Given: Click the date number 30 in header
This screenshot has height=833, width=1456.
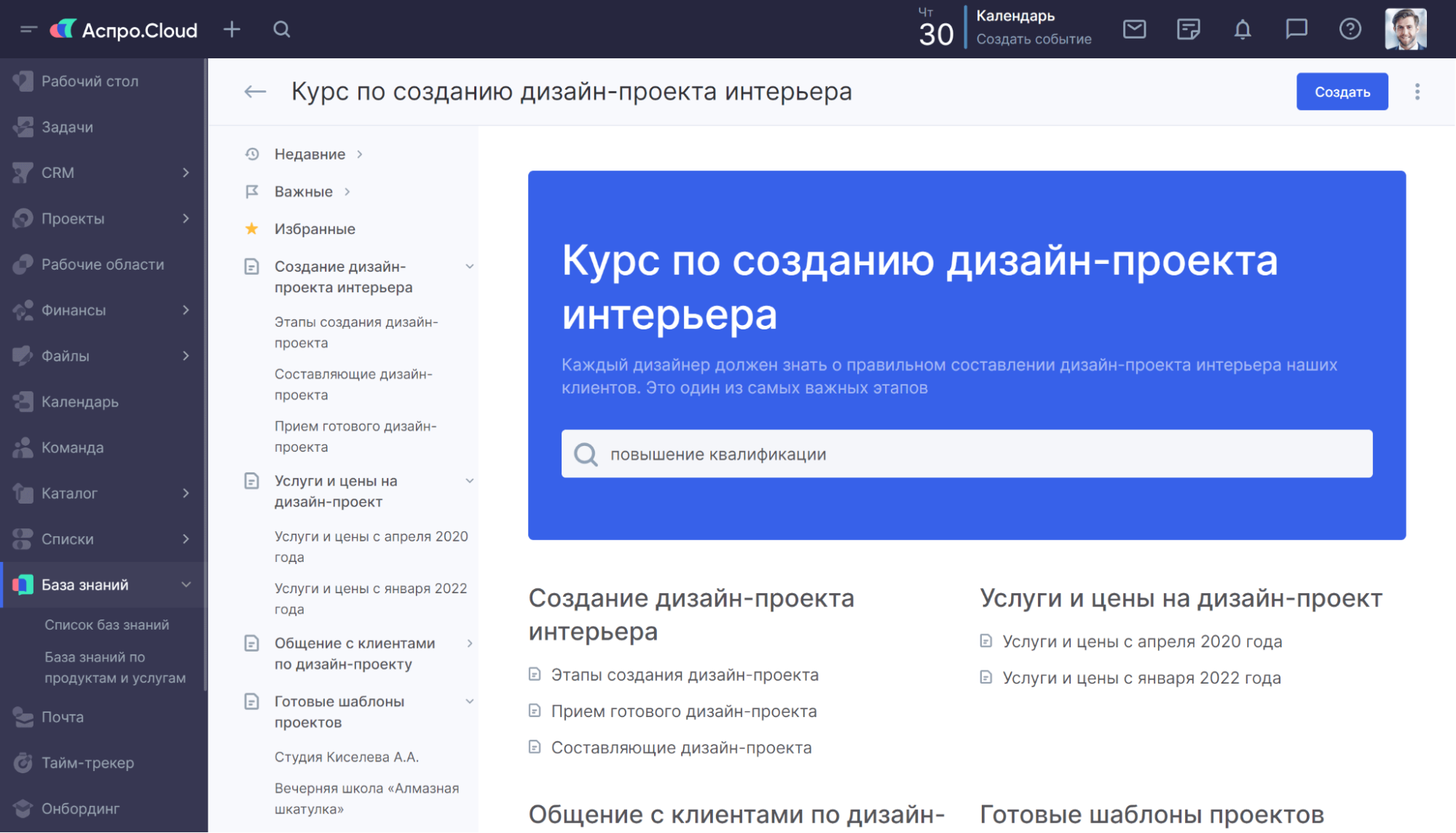Looking at the screenshot, I should pos(936,35).
